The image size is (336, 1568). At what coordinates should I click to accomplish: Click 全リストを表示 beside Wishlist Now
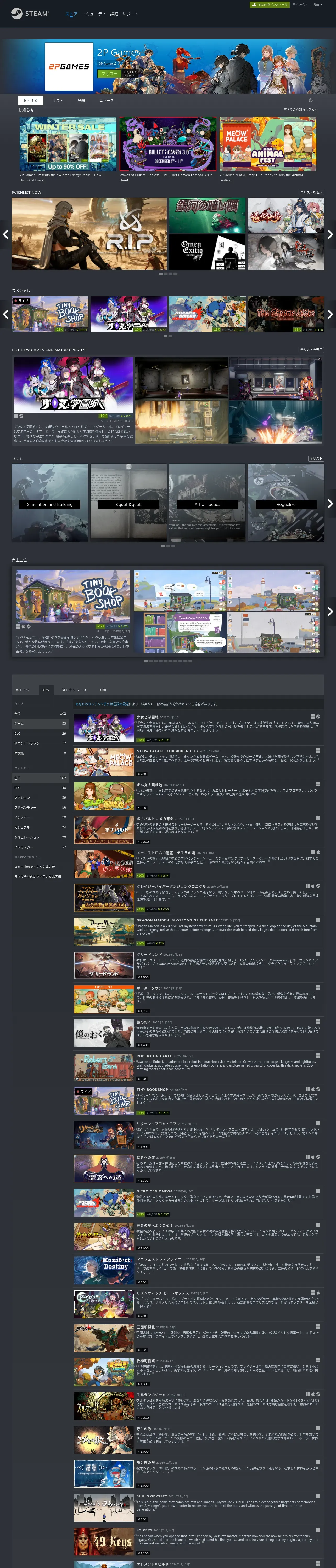pos(311,192)
